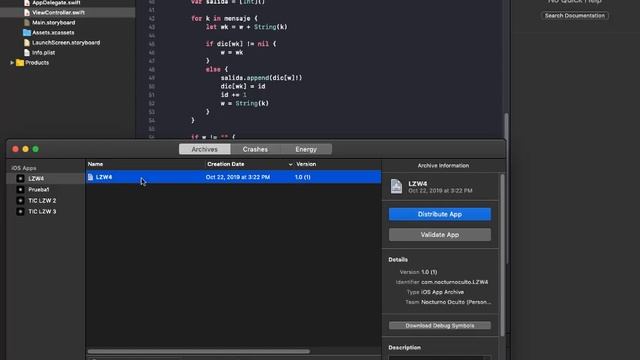640x360 pixels.
Task: Select Assets.xcassets in the navigator
Action: click(53, 33)
